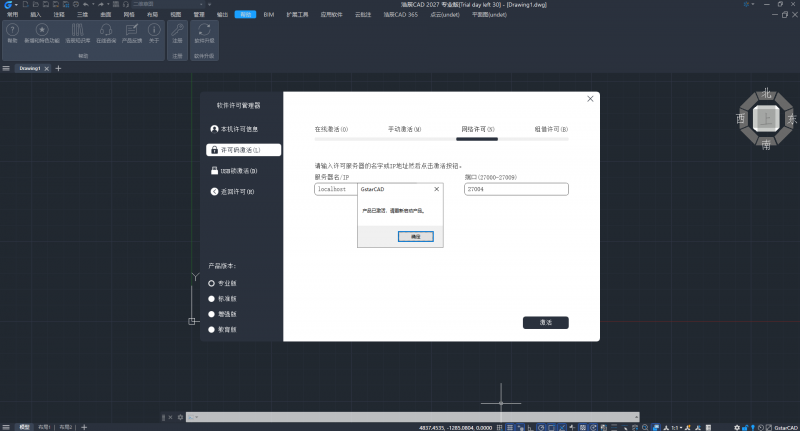The height and width of the screenshot is (431, 800).
Task: Click 上 top face of view cube
Action: click(766, 119)
